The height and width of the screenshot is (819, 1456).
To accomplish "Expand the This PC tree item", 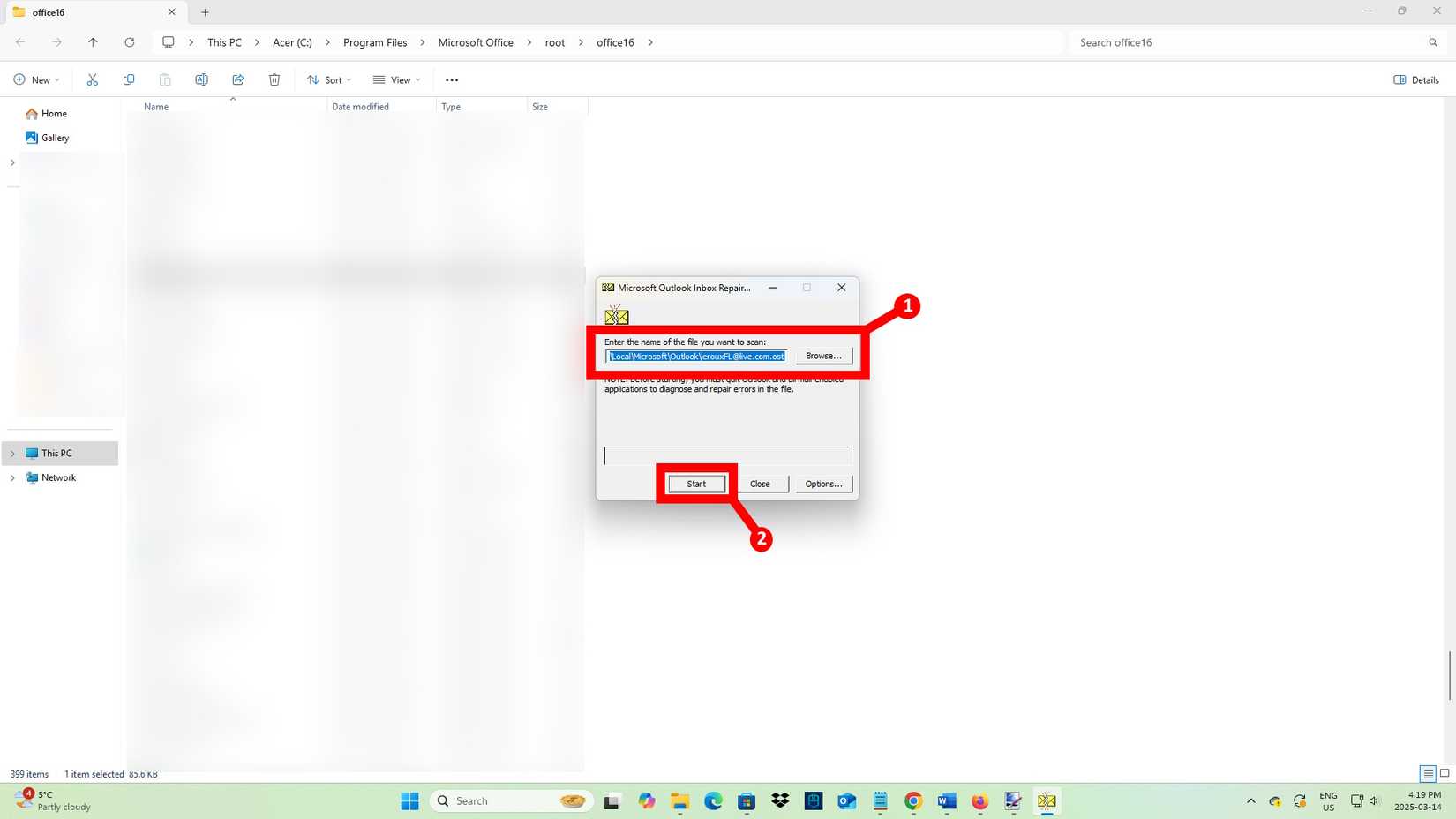I will click(x=12, y=453).
